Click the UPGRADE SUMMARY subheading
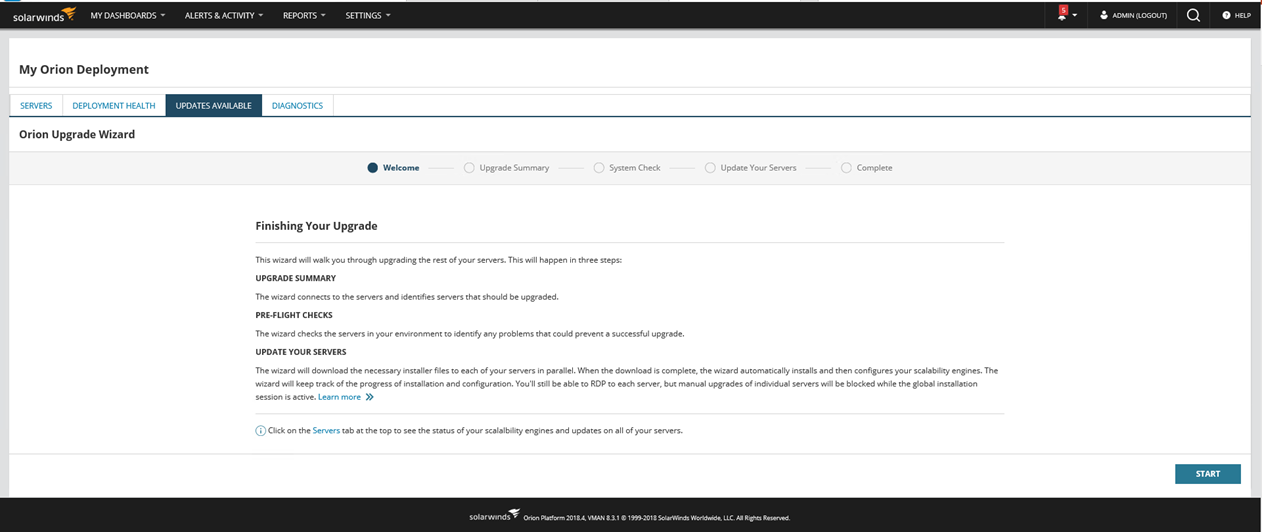The height and width of the screenshot is (532, 1262). pos(296,278)
